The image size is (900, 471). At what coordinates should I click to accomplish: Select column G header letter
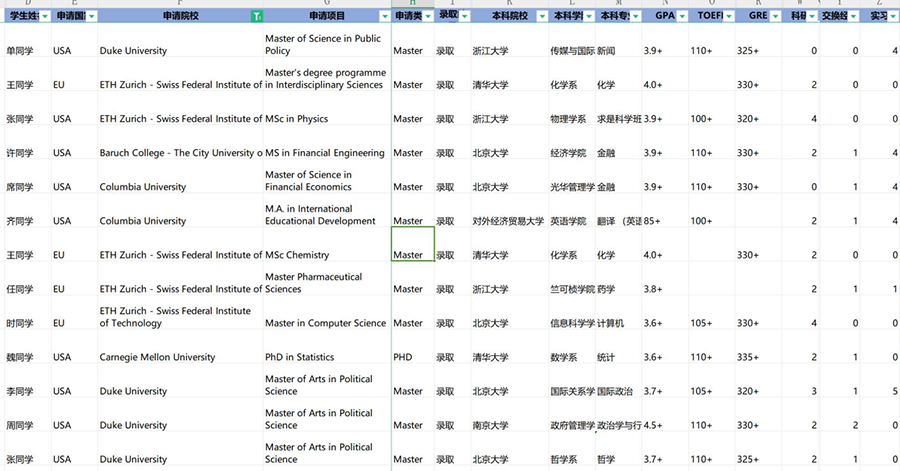pyautogui.click(x=326, y=4)
